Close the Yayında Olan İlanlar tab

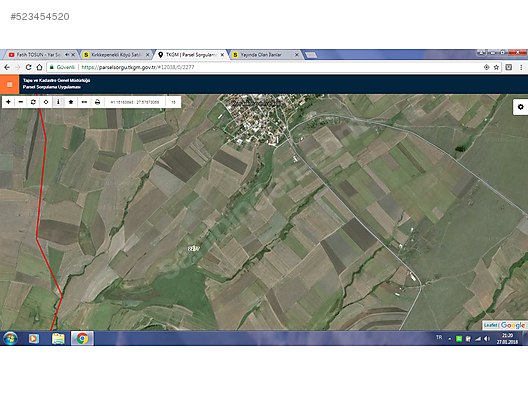pyautogui.click(x=297, y=55)
